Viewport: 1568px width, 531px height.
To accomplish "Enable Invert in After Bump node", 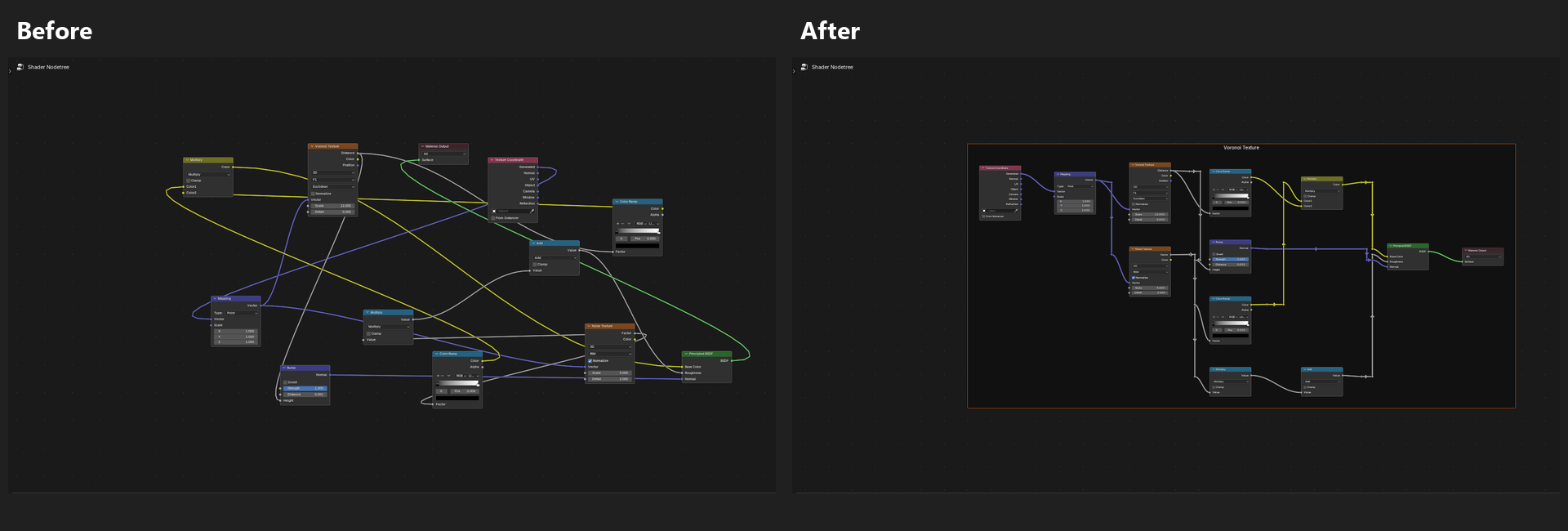I will point(1214,254).
